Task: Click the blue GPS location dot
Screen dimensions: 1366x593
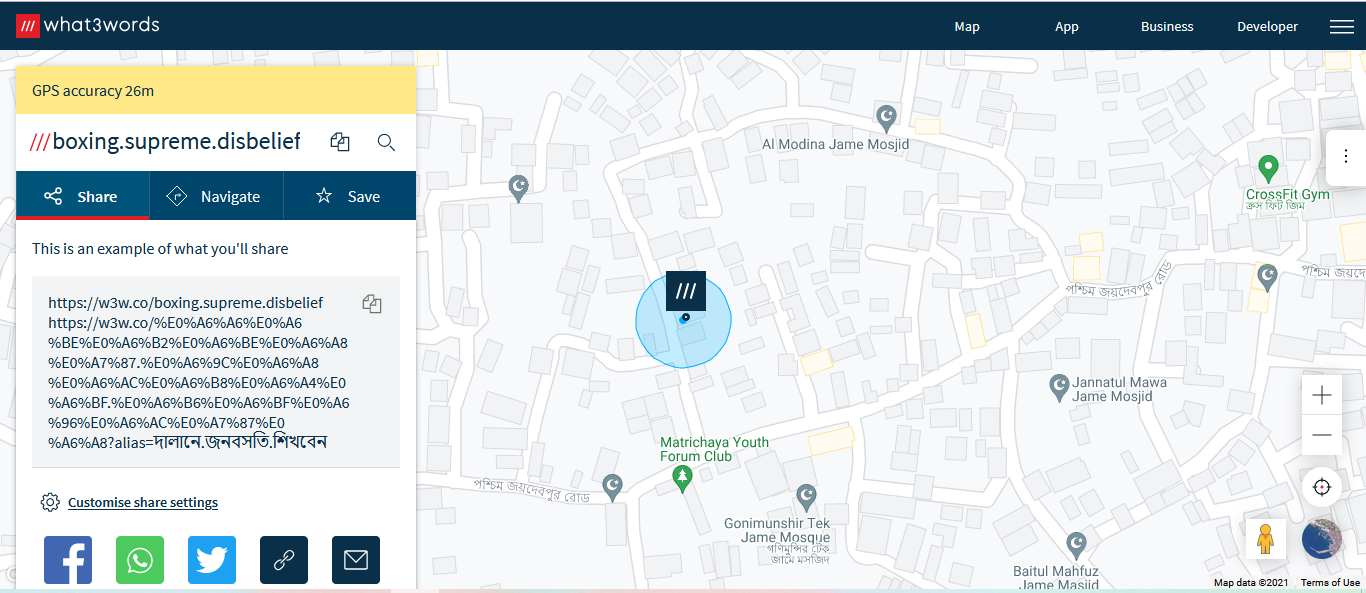Action: pyautogui.click(x=685, y=318)
